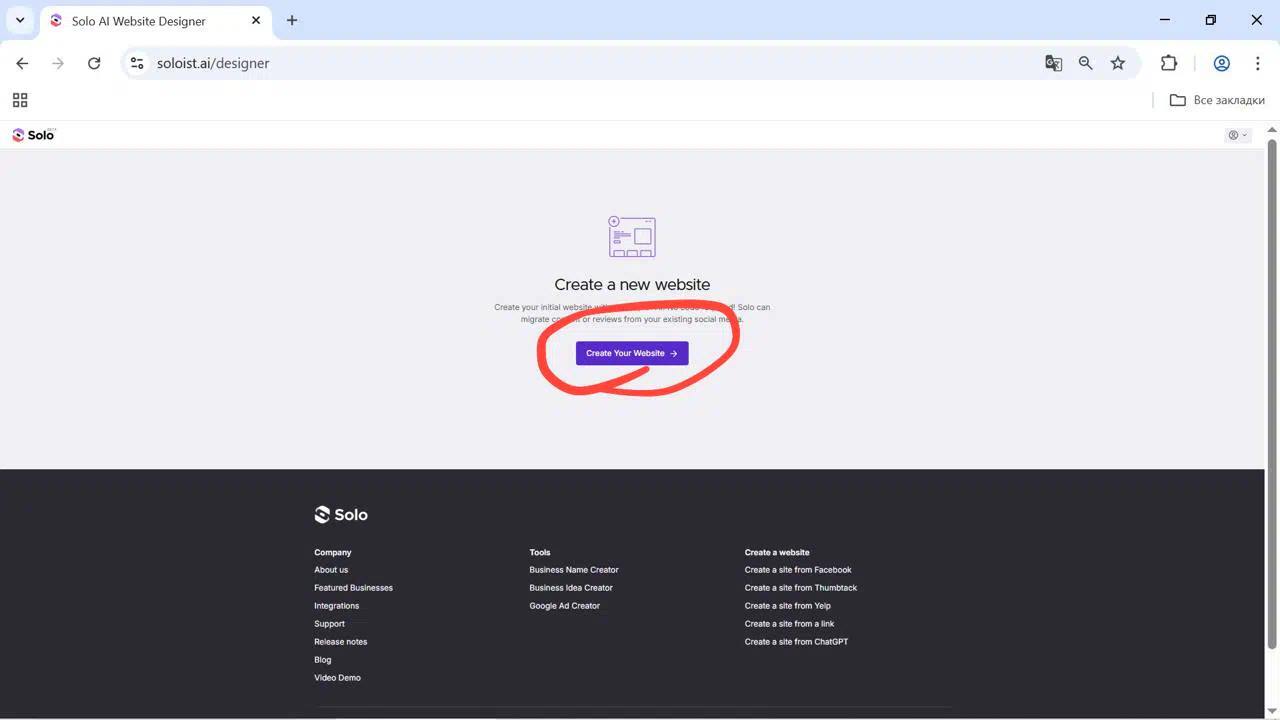Open Integrations footer link
1280x720 pixels.
tap(336, 606)
